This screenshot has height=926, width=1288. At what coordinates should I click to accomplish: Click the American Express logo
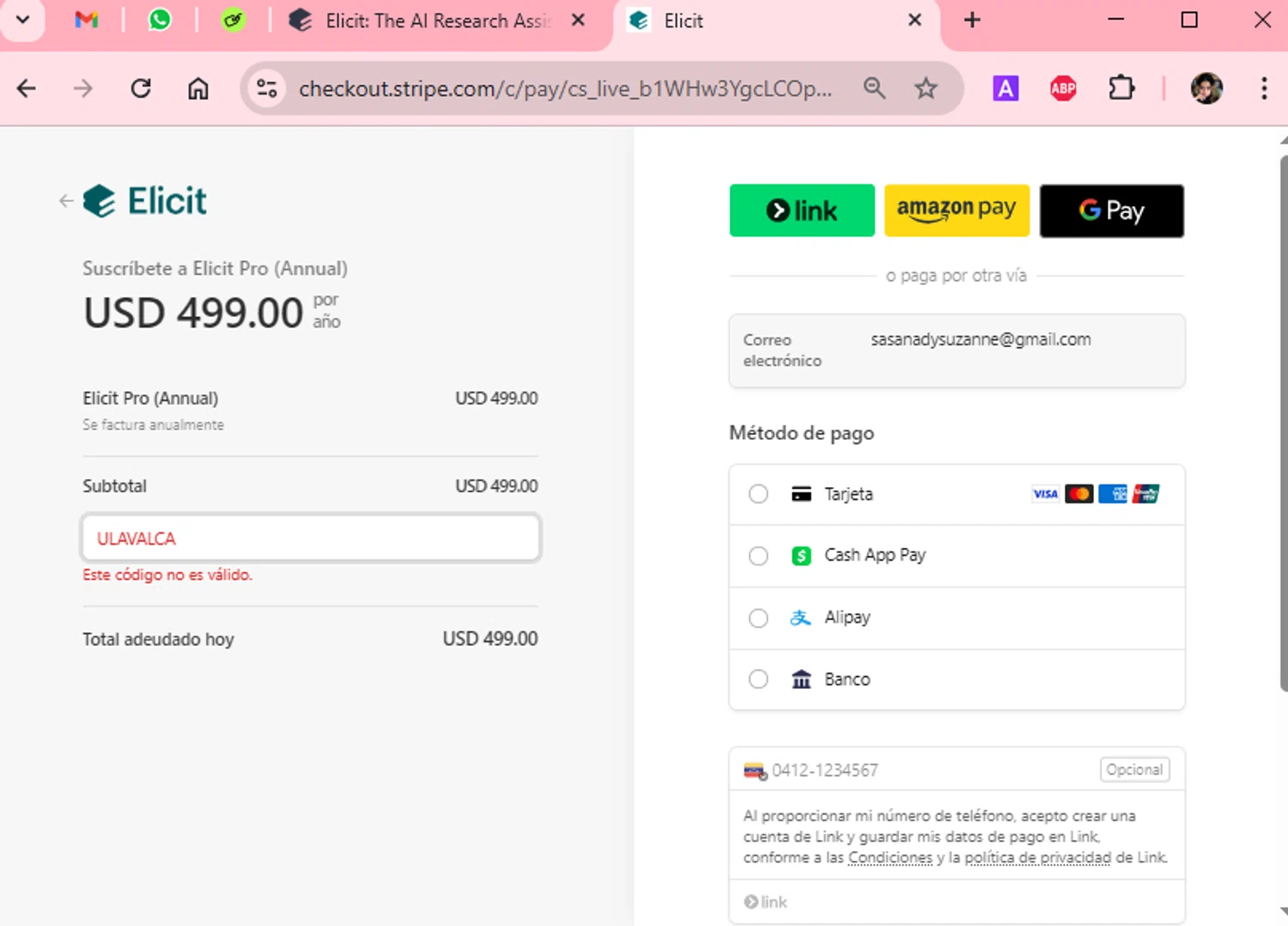point(1112,494)
